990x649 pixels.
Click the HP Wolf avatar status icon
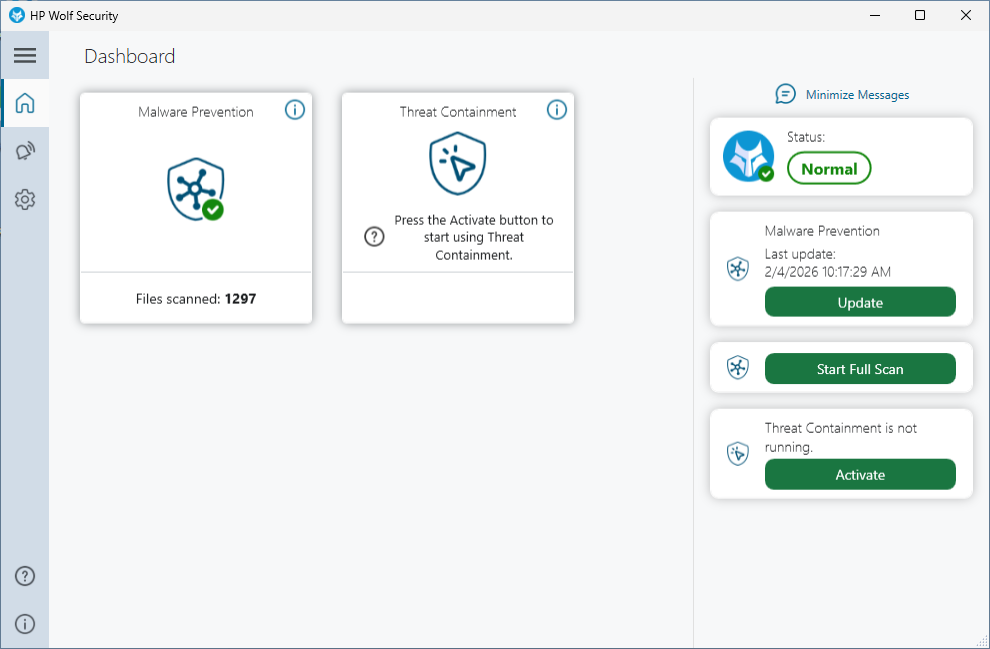(x=748, y=157)
